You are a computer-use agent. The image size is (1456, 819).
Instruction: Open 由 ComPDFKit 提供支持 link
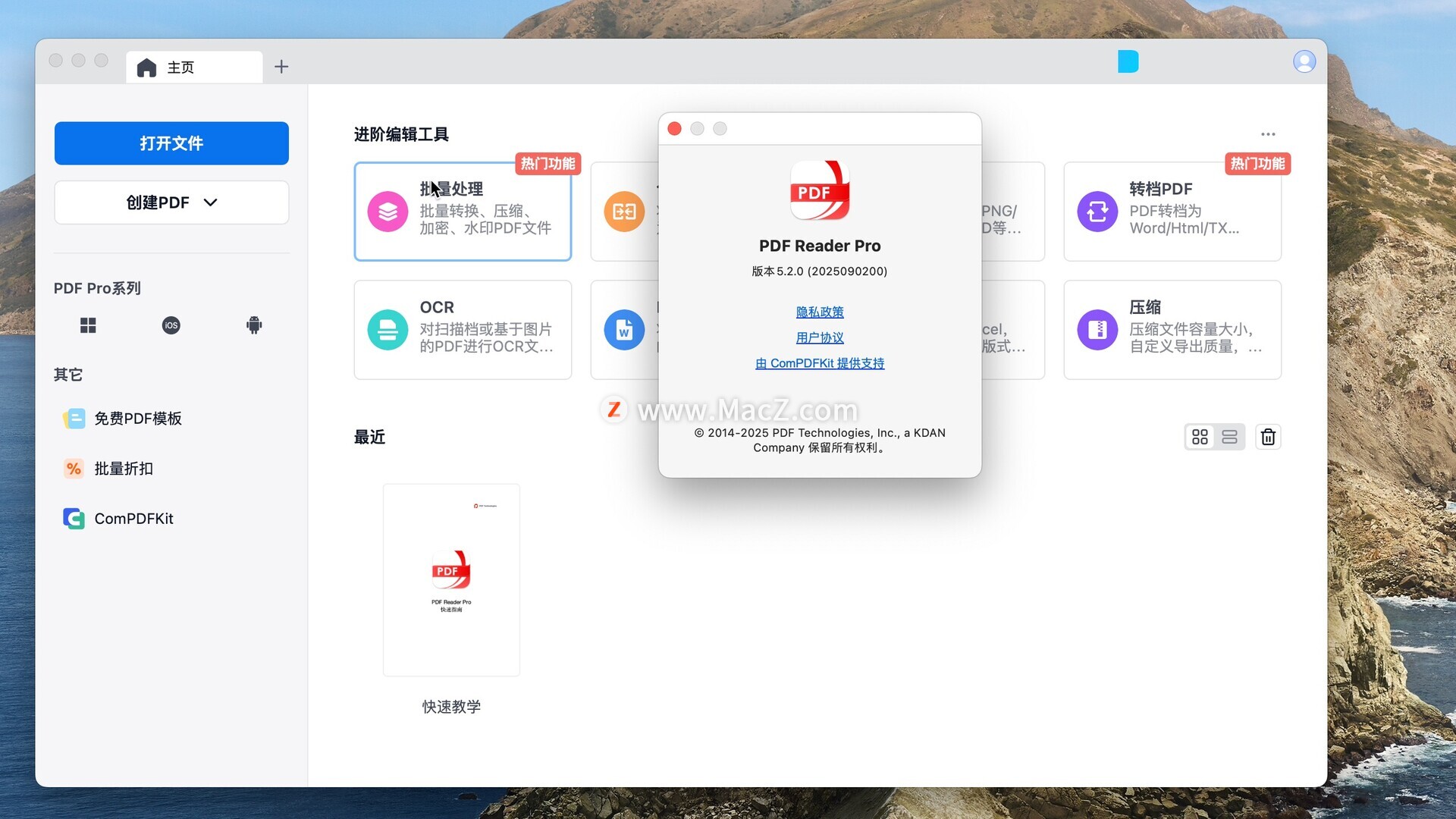click(820, 363)
